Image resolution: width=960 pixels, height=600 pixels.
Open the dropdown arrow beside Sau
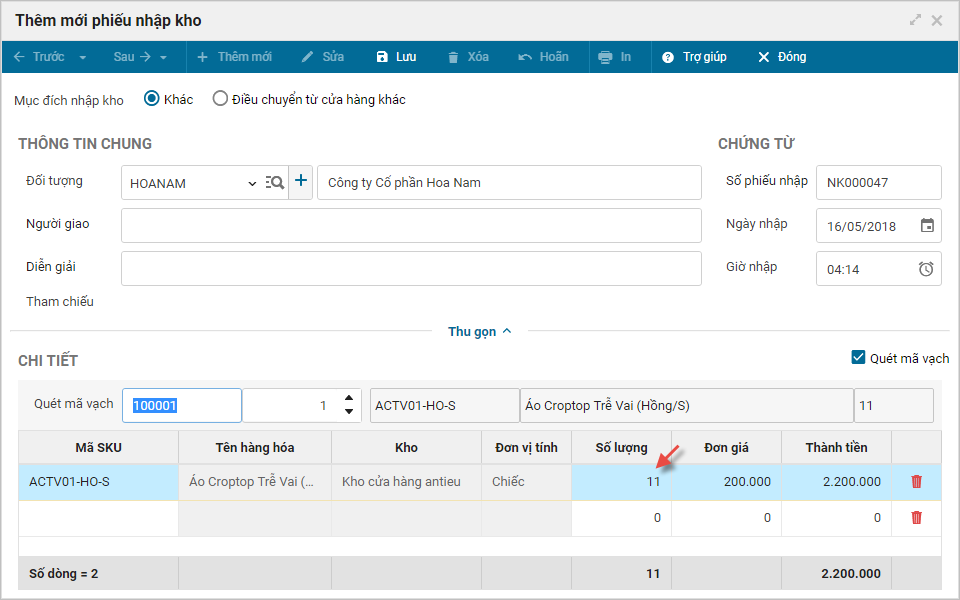163,58
